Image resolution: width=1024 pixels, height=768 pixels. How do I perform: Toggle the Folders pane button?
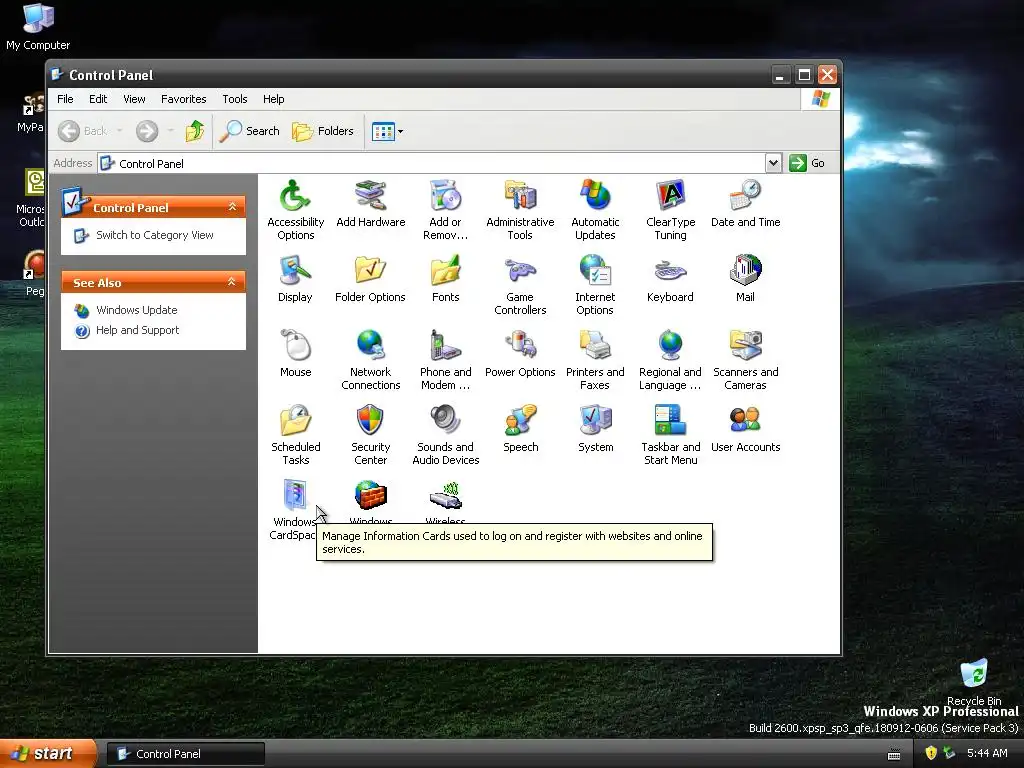[323, 131]
